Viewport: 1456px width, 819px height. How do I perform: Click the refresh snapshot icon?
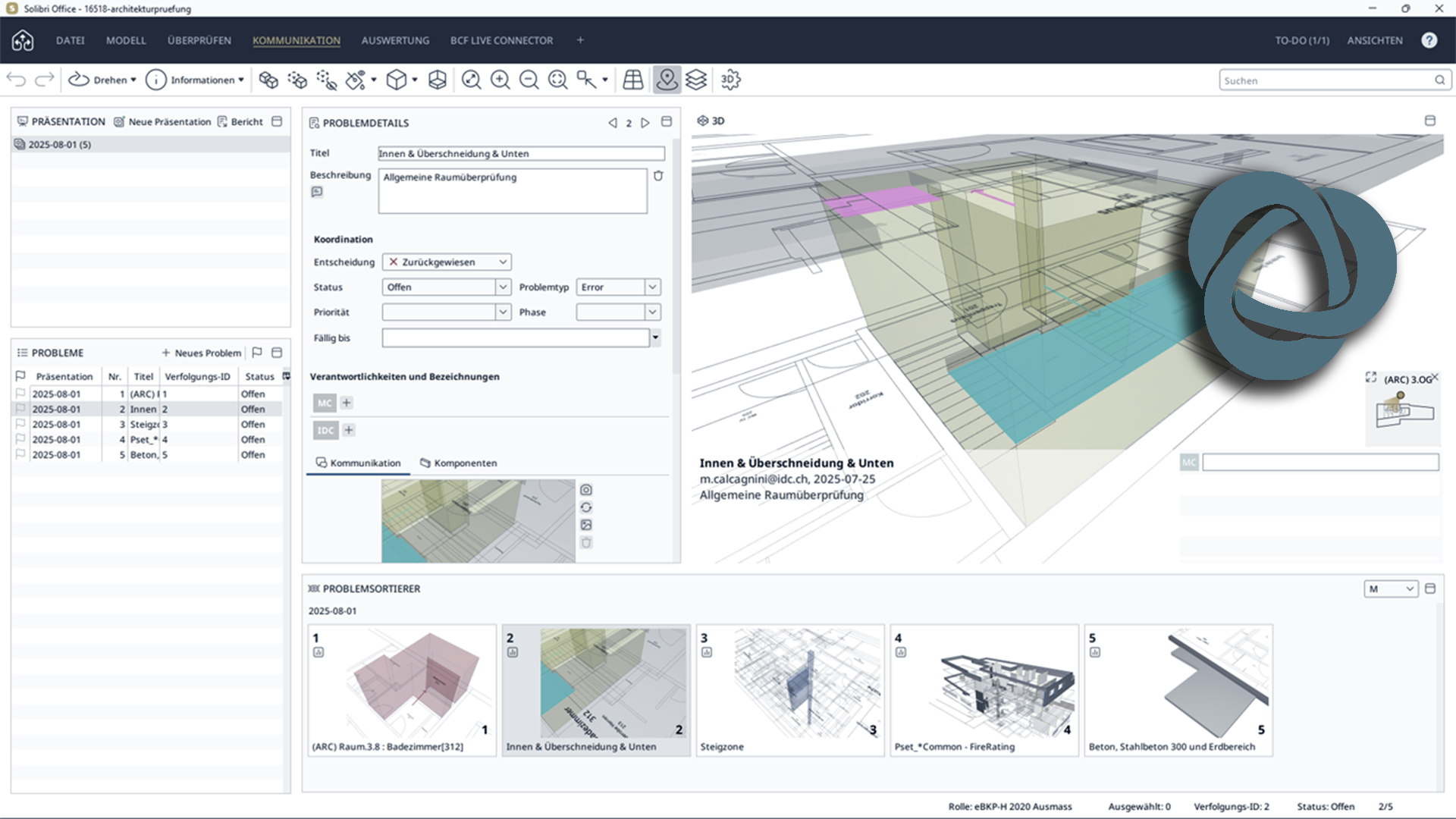[x=586, y=507]
